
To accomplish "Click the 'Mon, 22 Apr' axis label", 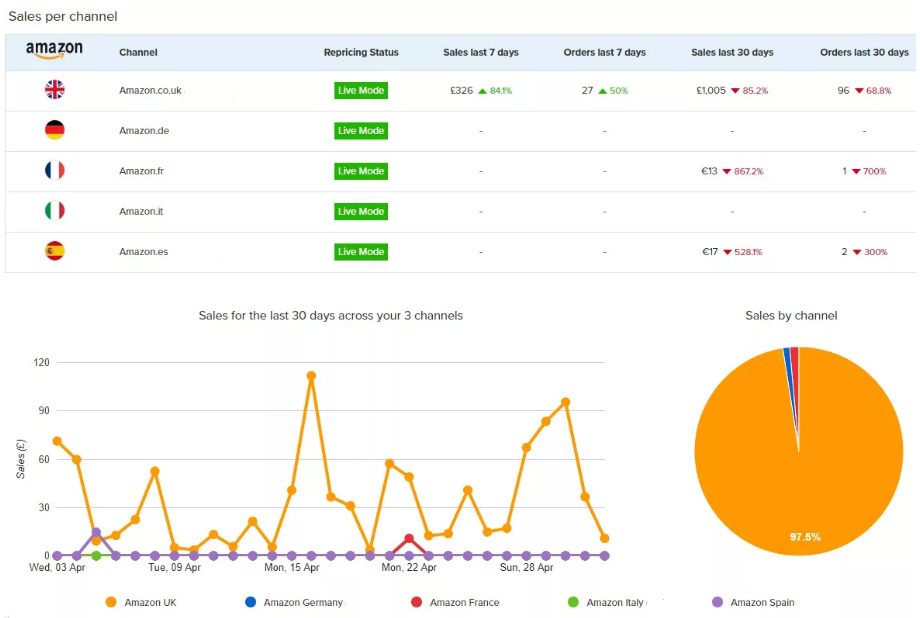I will pos(409,568).
